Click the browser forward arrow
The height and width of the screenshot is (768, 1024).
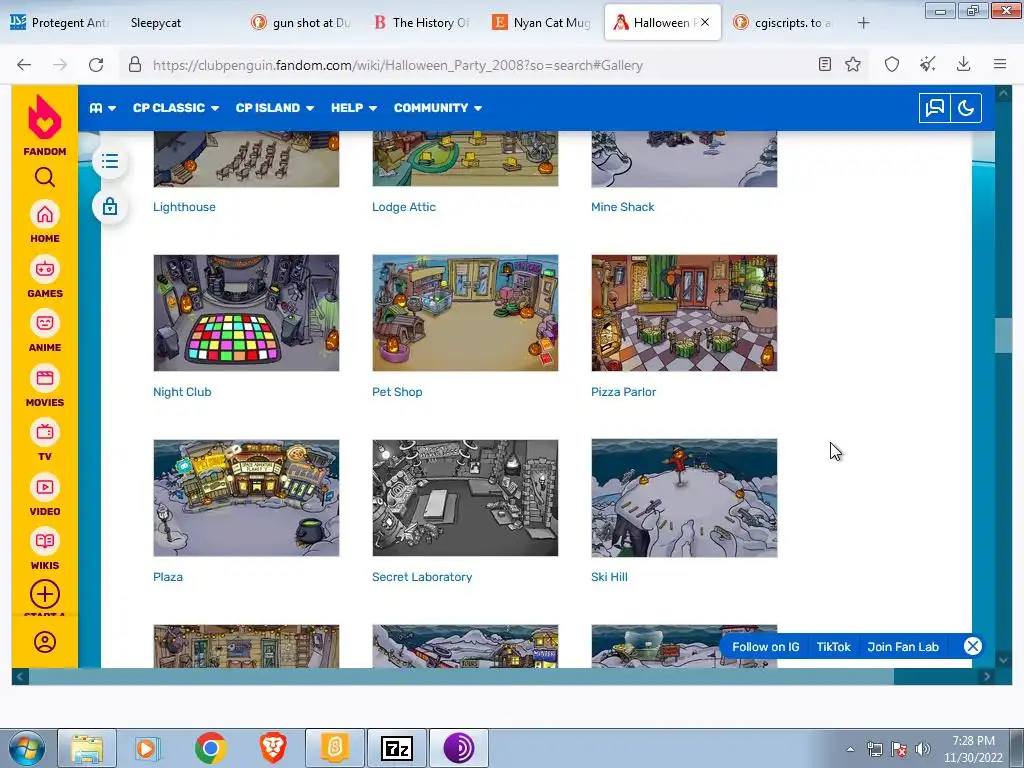(60, 65)
